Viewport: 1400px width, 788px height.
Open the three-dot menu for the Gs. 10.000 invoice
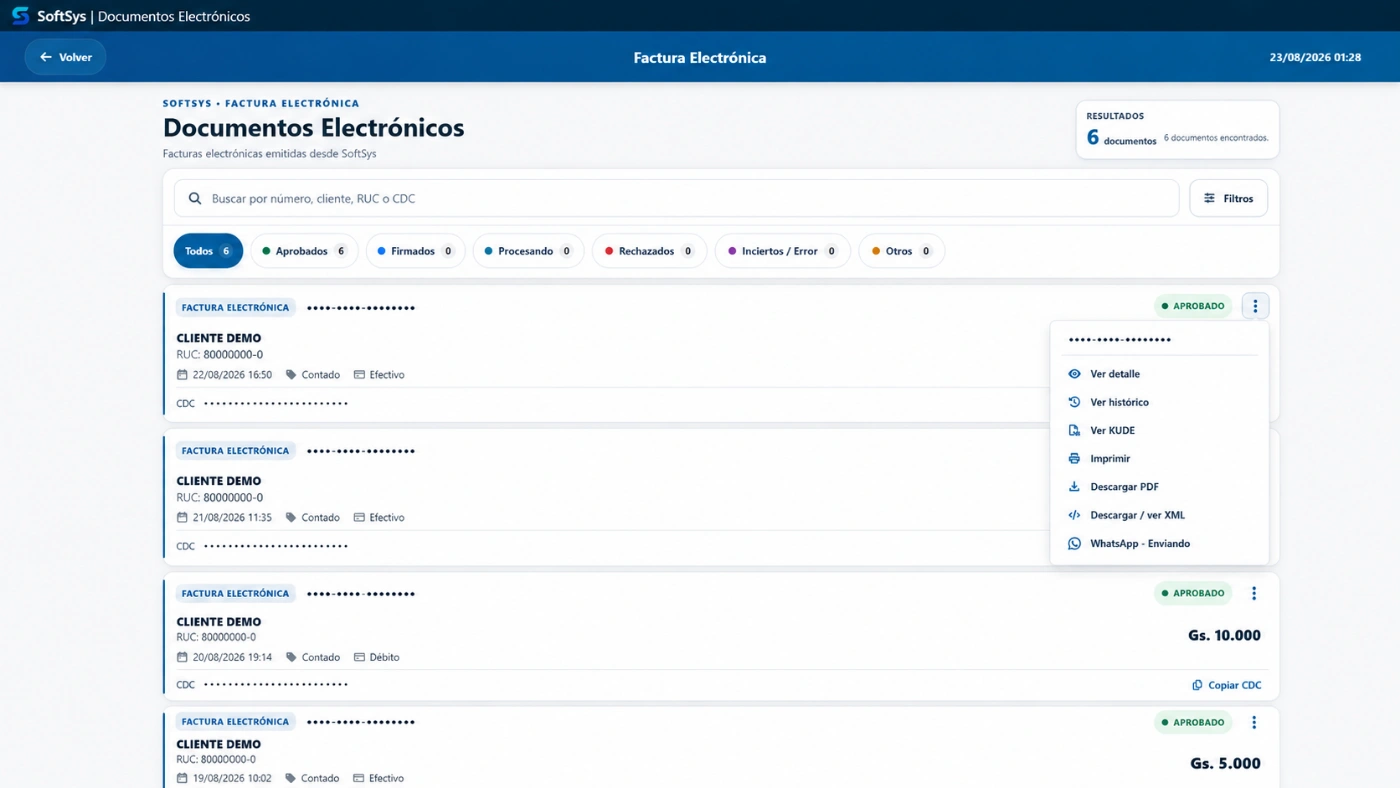(x=1254, y=593)
